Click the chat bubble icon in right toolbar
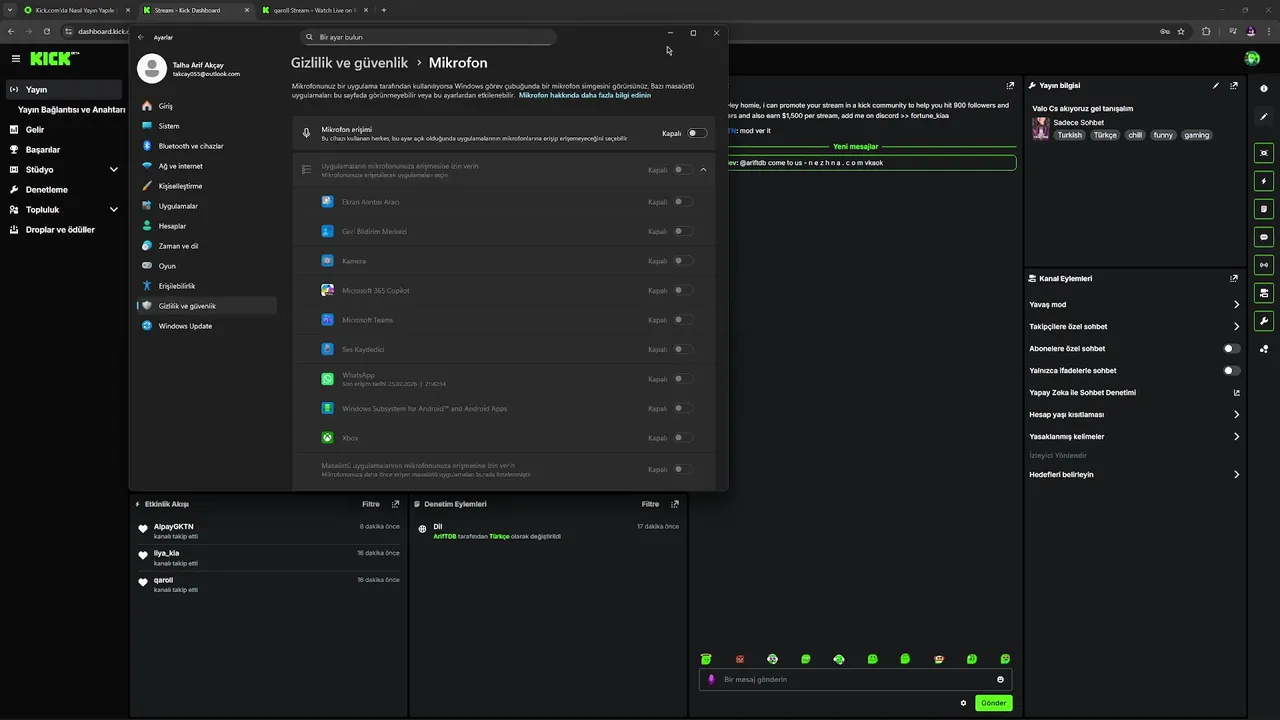Screen dimensions: 1280x720 (x=1264, y=237)
